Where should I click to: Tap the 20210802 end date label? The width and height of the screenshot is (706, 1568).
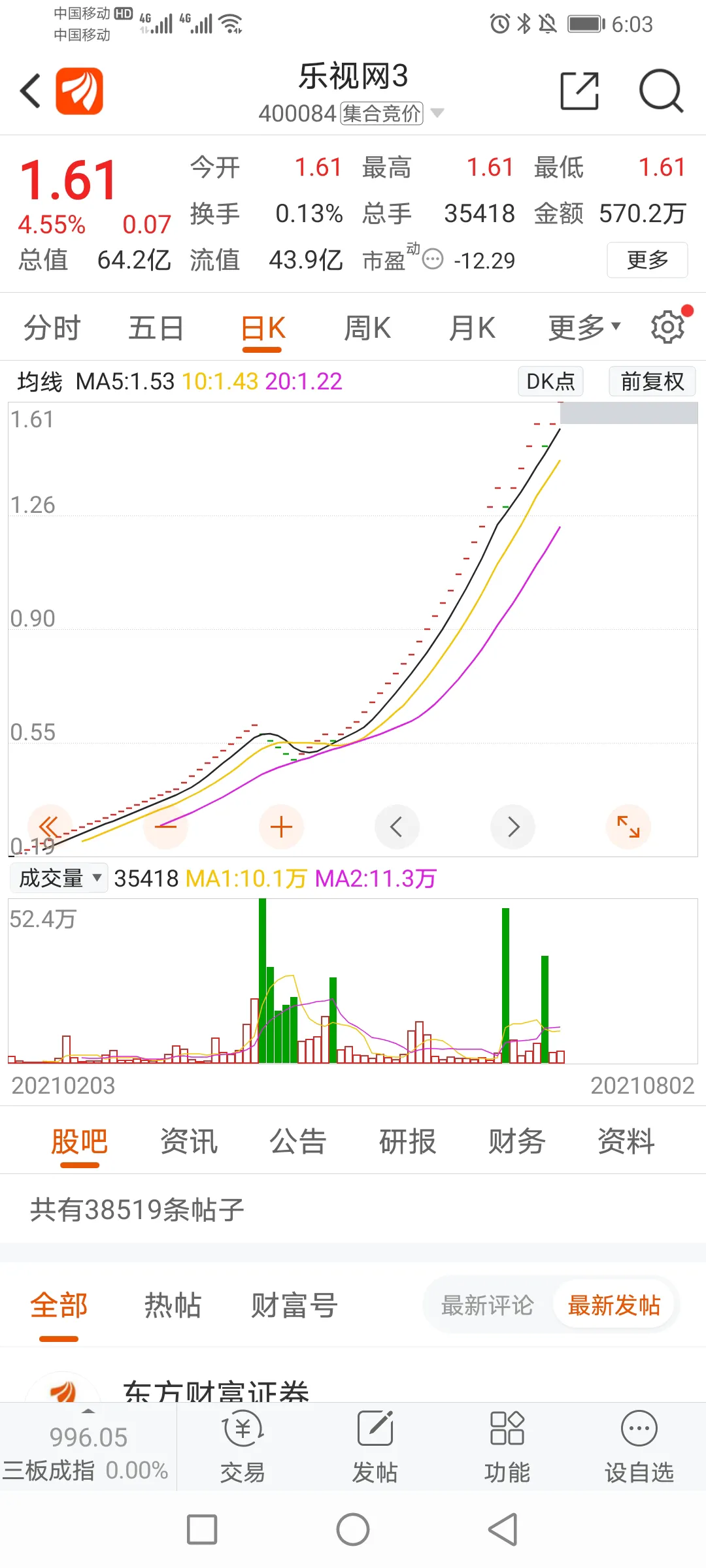642,1085
